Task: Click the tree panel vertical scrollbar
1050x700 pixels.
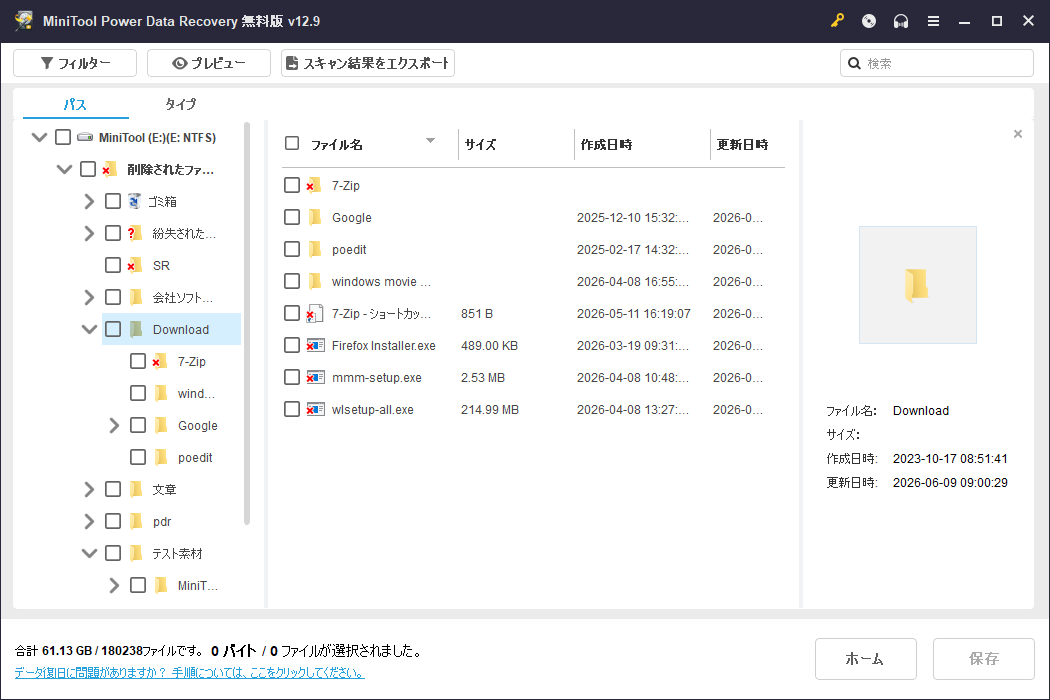Action: point(246,323)
